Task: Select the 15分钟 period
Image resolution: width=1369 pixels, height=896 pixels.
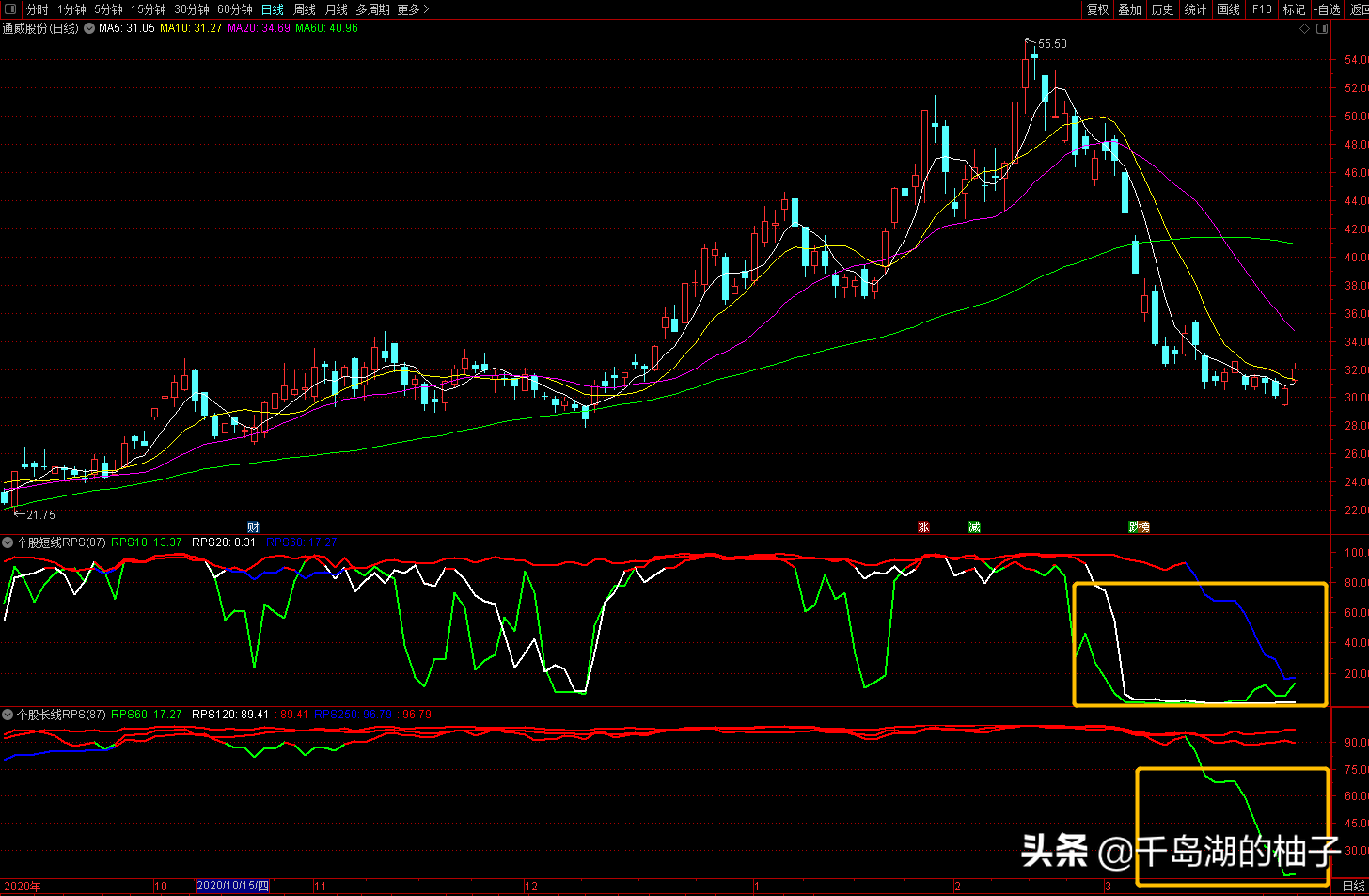Action: (149, 9)
